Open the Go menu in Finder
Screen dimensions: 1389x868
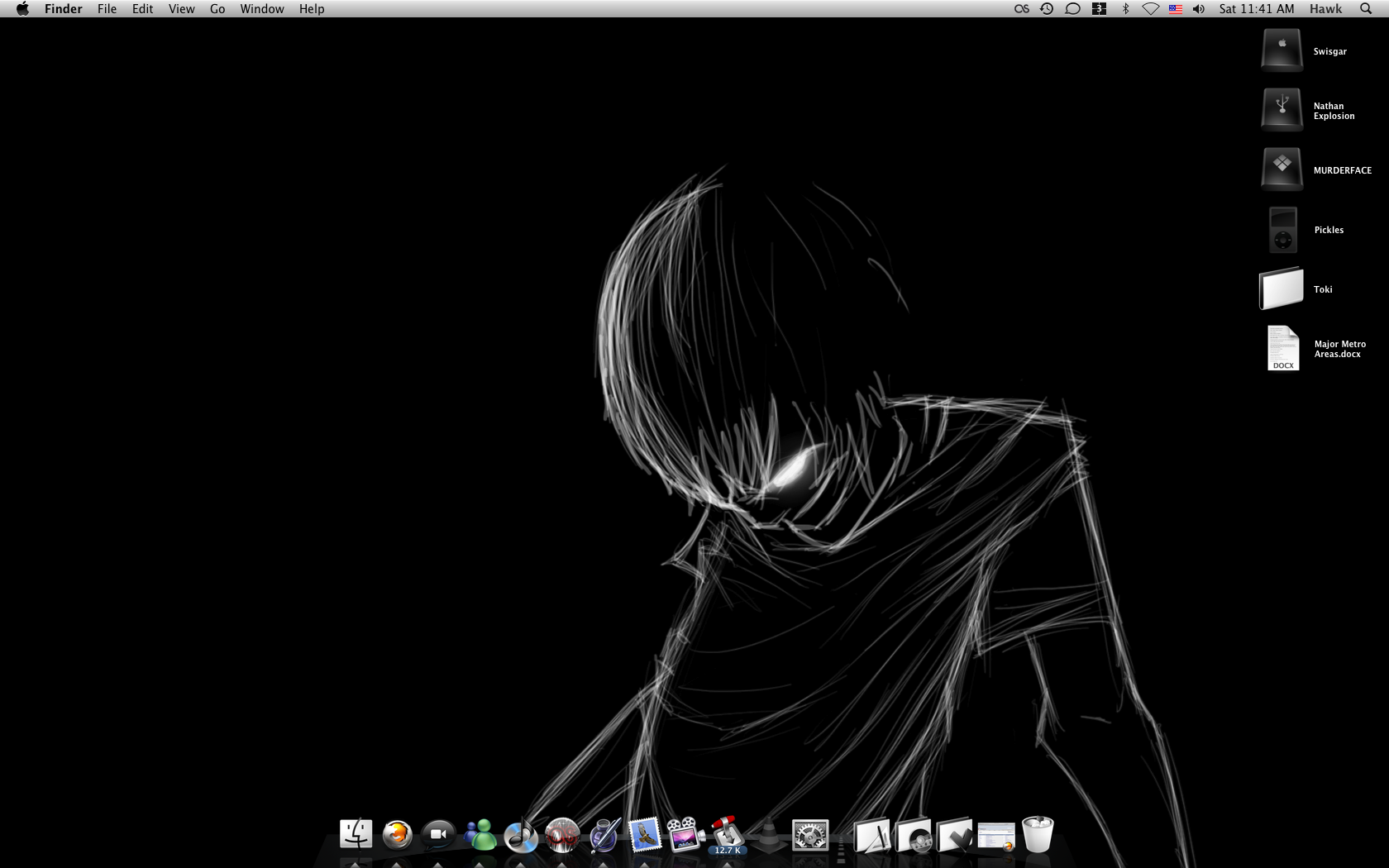point(217,9)
